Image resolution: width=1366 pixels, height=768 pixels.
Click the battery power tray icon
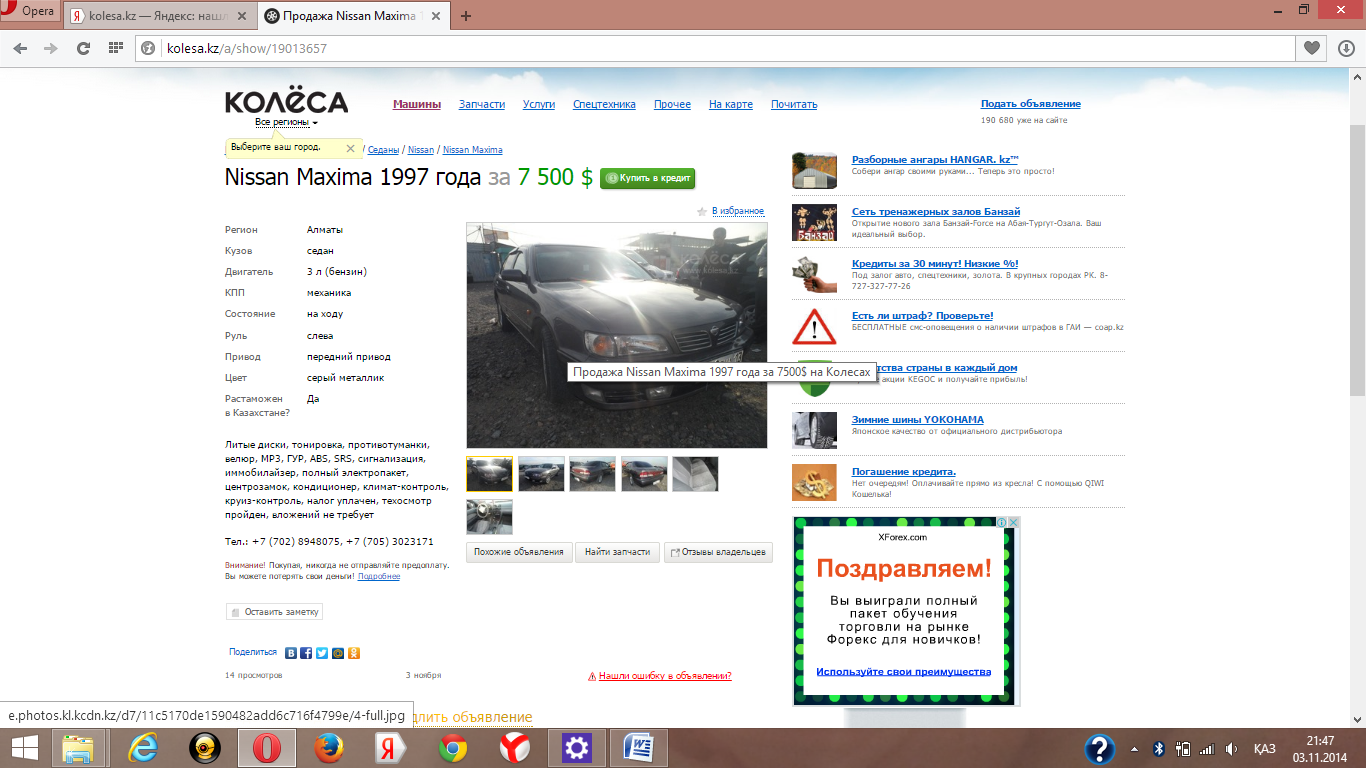pyautogui.click(x=1183, y=749)
